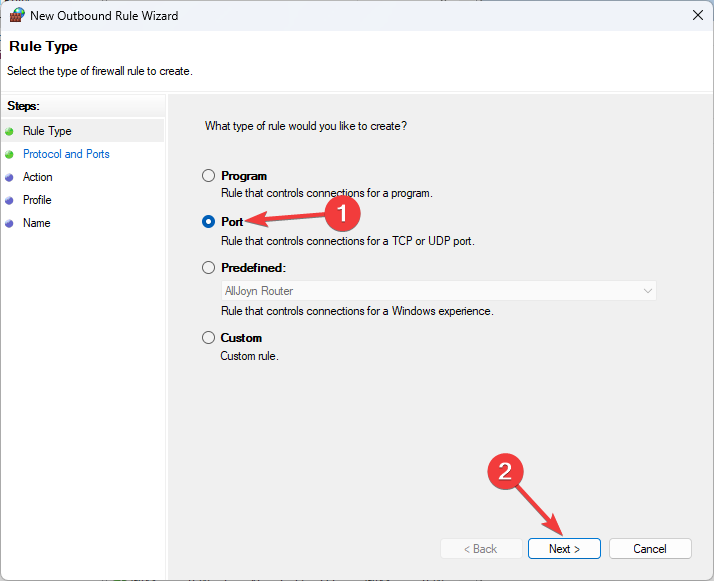Choose the Predefined rule option
The width and height of the screenshot is (714, 581).
208,268
